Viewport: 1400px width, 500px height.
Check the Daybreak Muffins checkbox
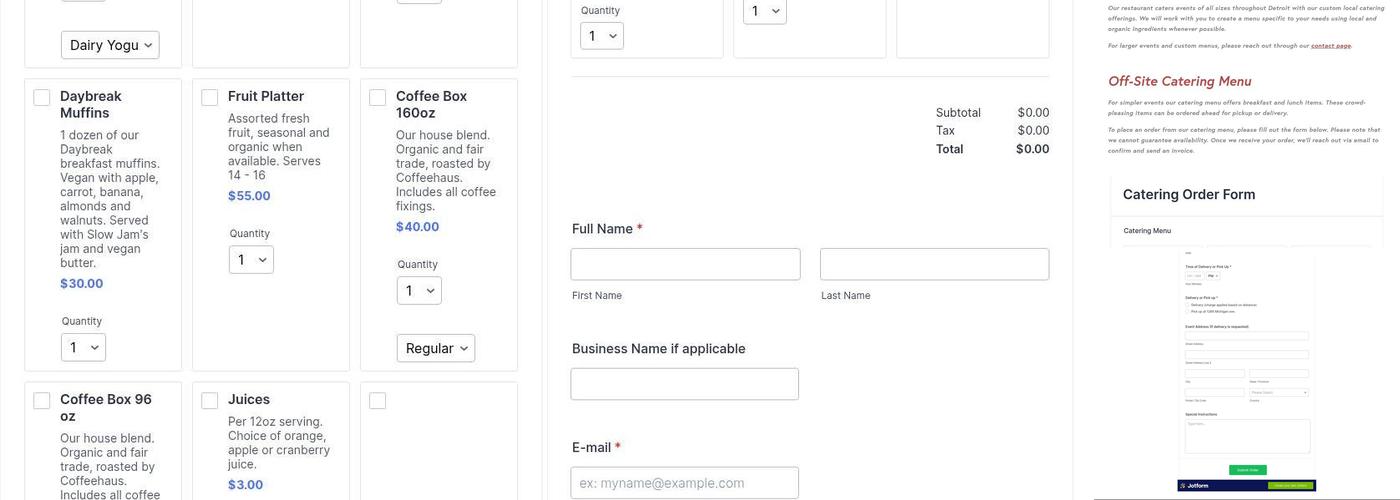pos(42,98)
